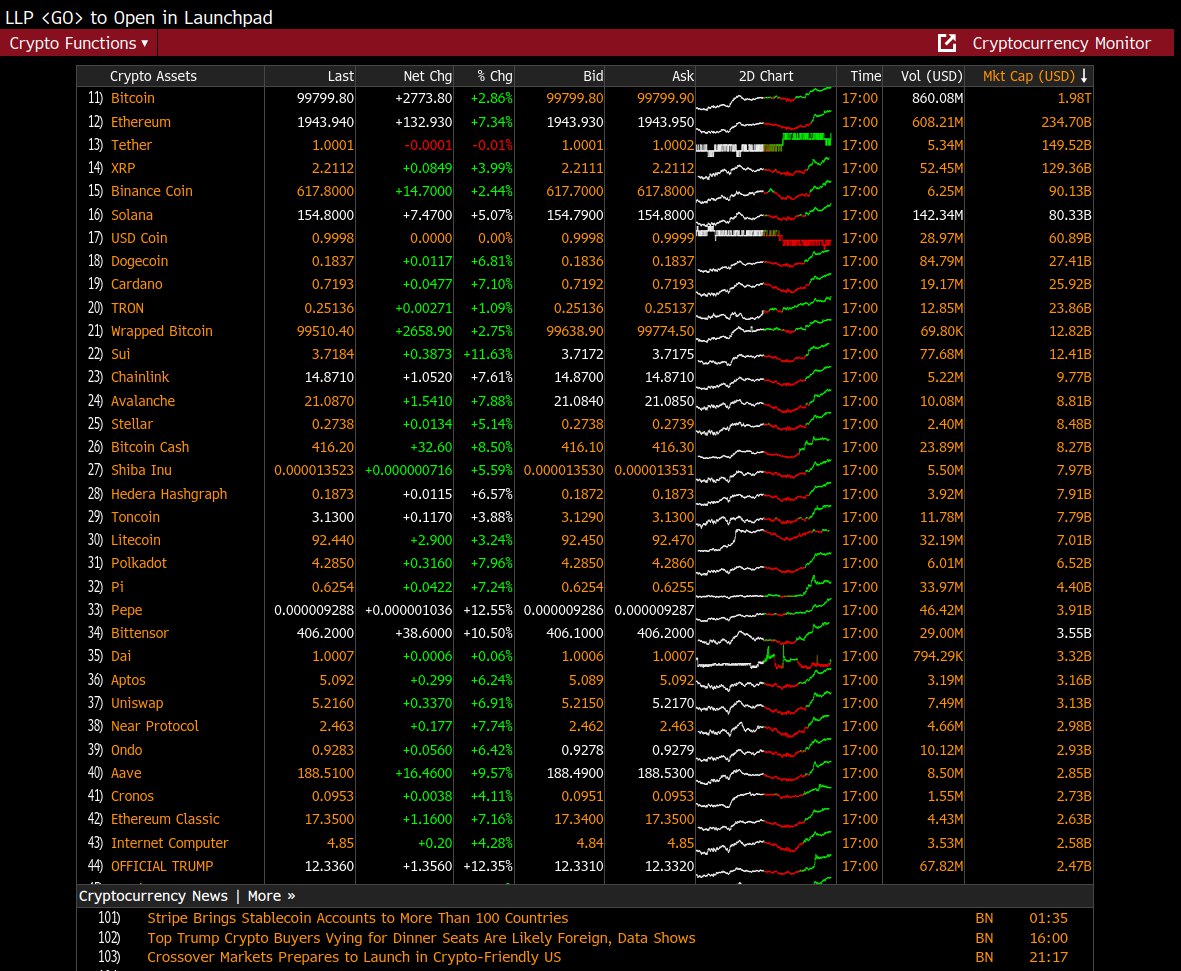Click Bittensor net change +38.6000

point(424,634)
